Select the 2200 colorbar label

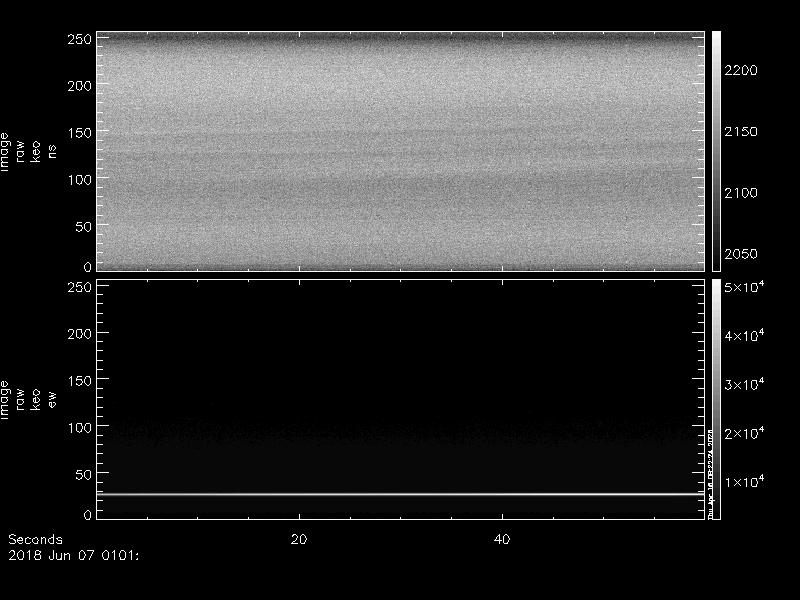click(x=743, y=71)
